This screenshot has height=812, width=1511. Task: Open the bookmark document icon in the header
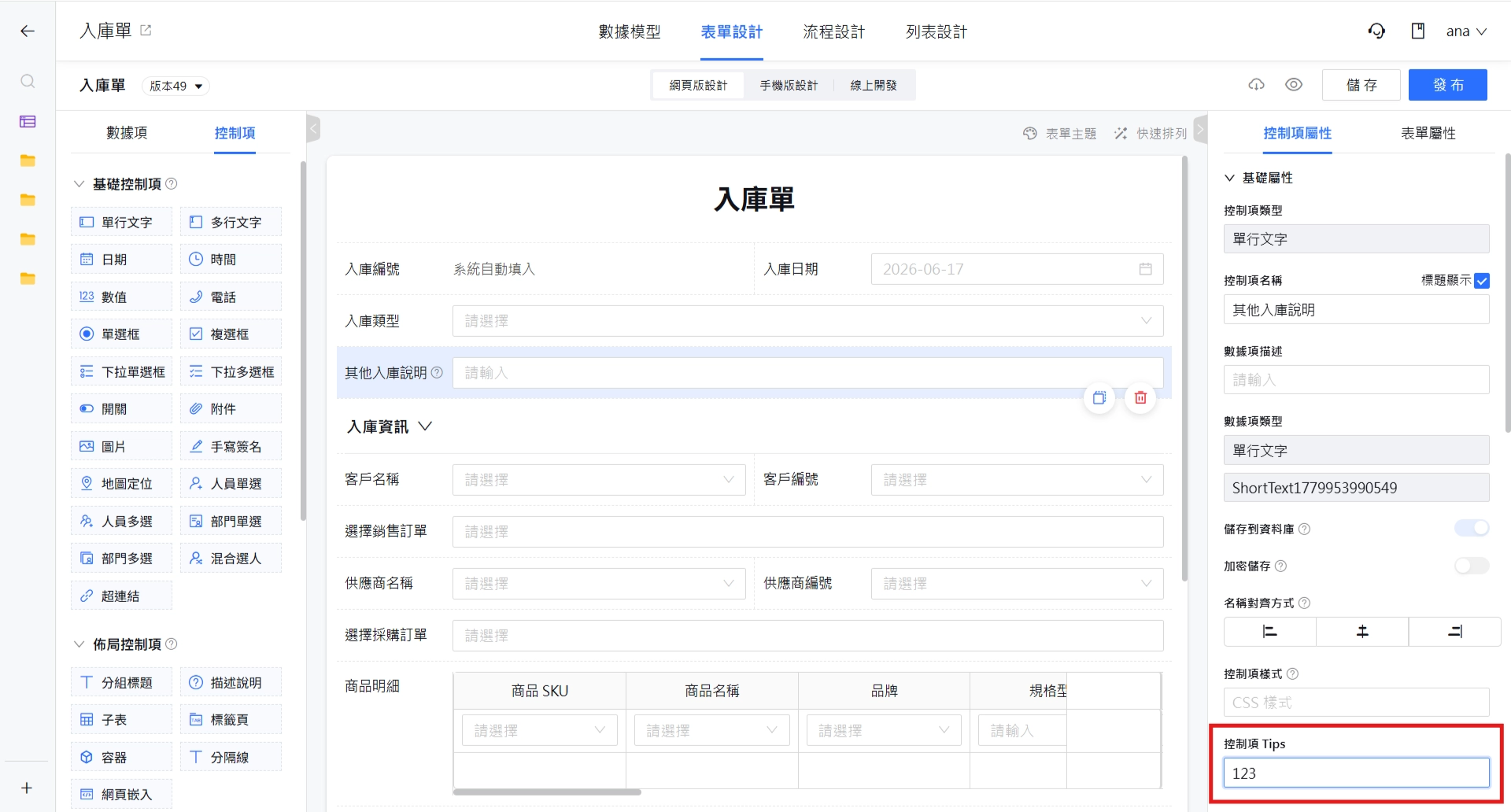[x=1418, y=31]
